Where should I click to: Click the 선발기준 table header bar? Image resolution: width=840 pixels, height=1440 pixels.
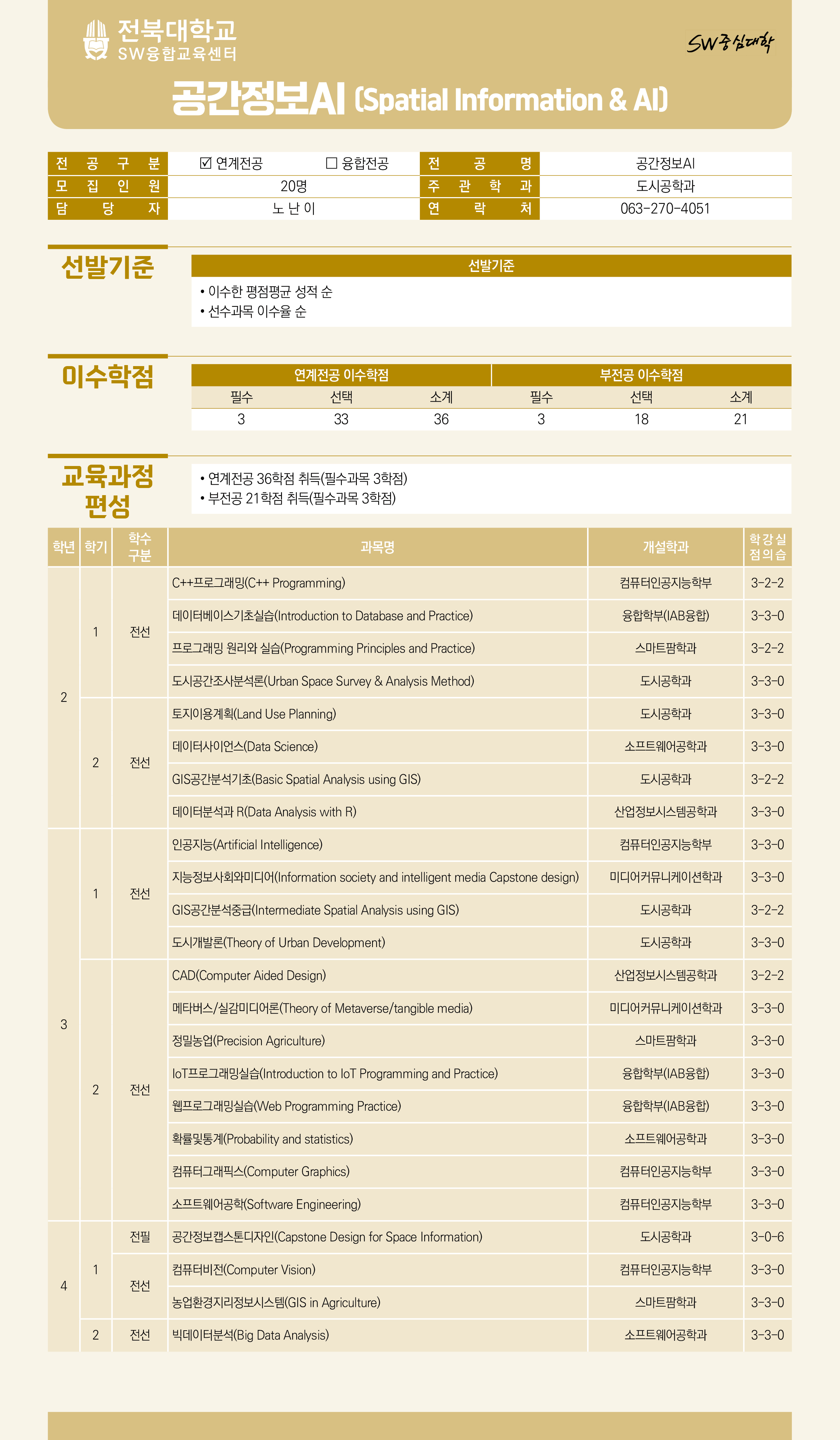(x=491, y=266)
